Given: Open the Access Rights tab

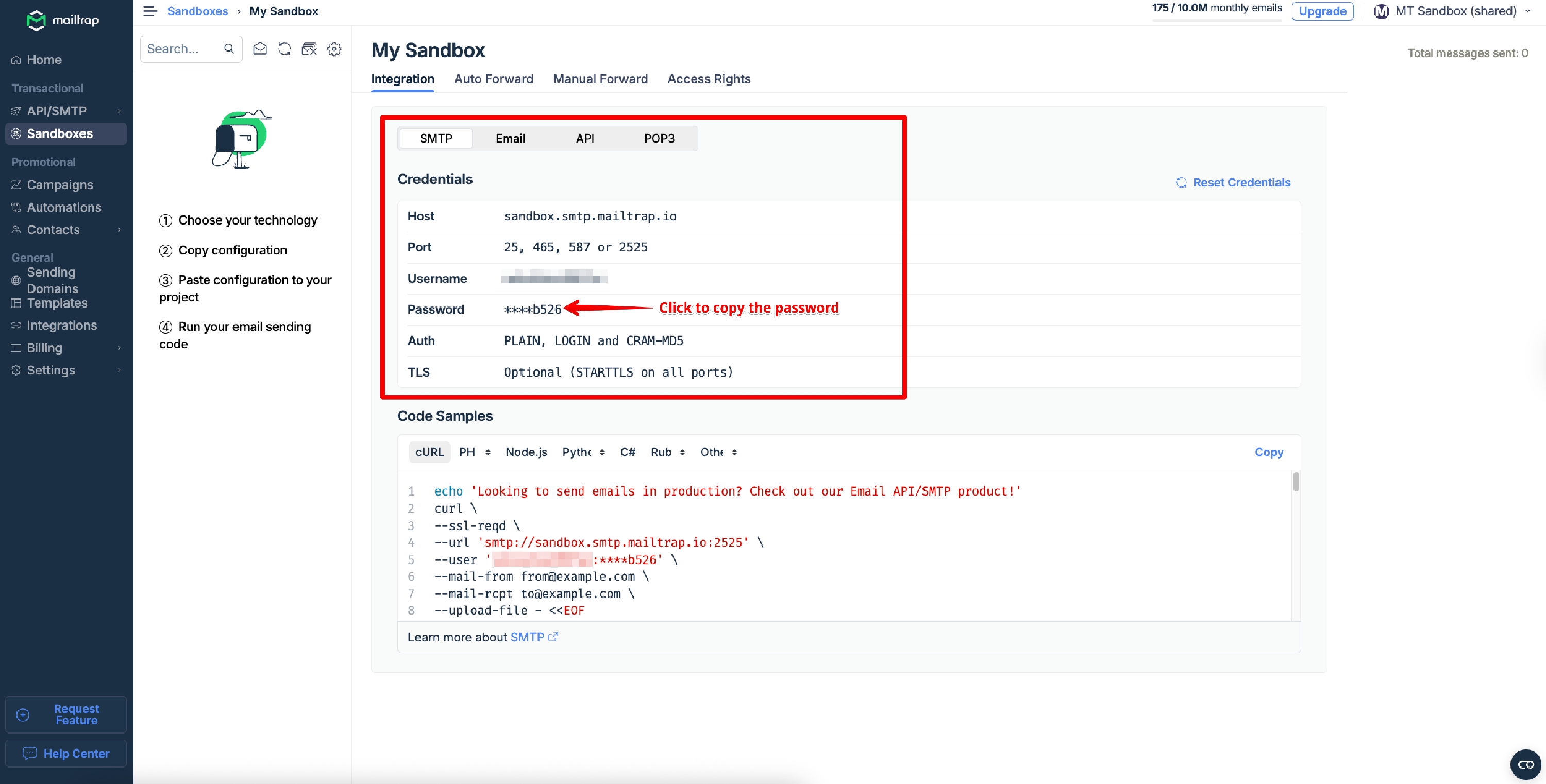Looking at the screenshot, I should point(709,79).
